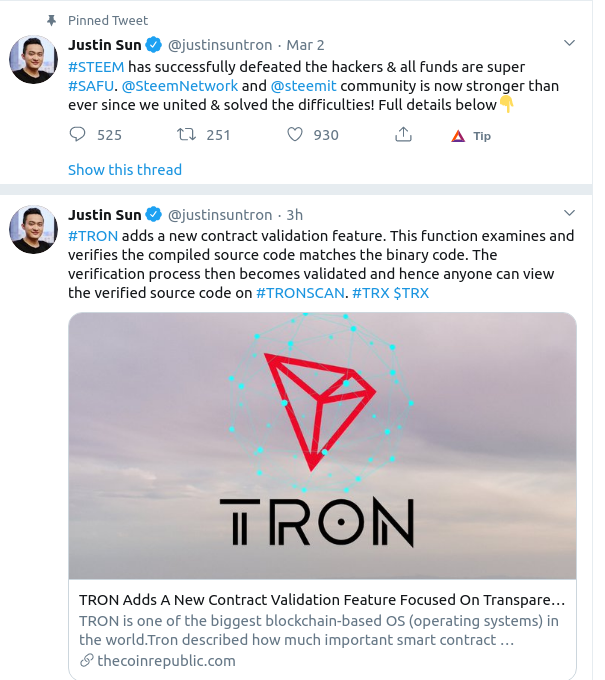Click Show this thread link
The height and width of the screenshot is (680, 605).
[x=125, y=170]
